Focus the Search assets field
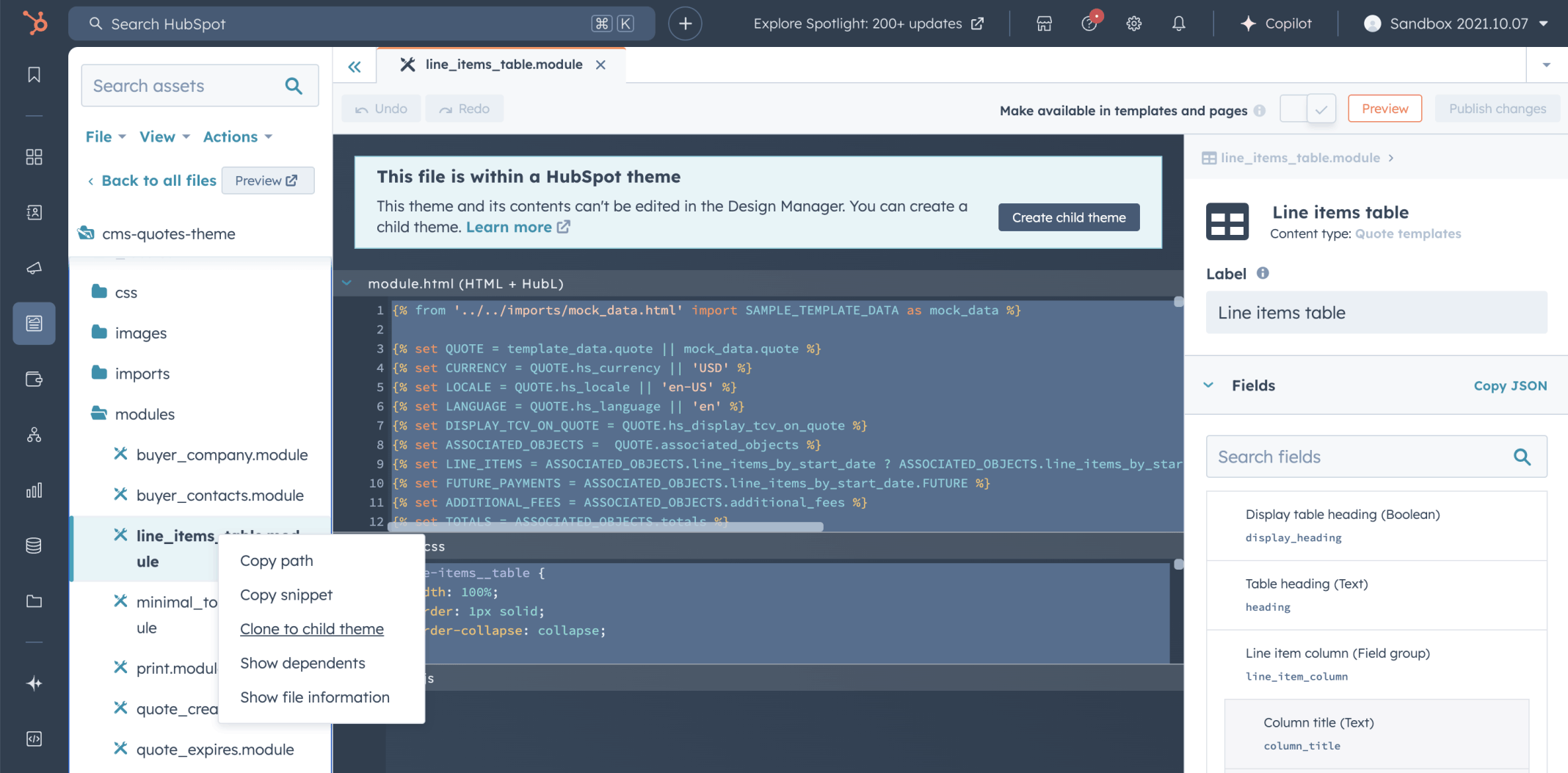 coord(200,86)
